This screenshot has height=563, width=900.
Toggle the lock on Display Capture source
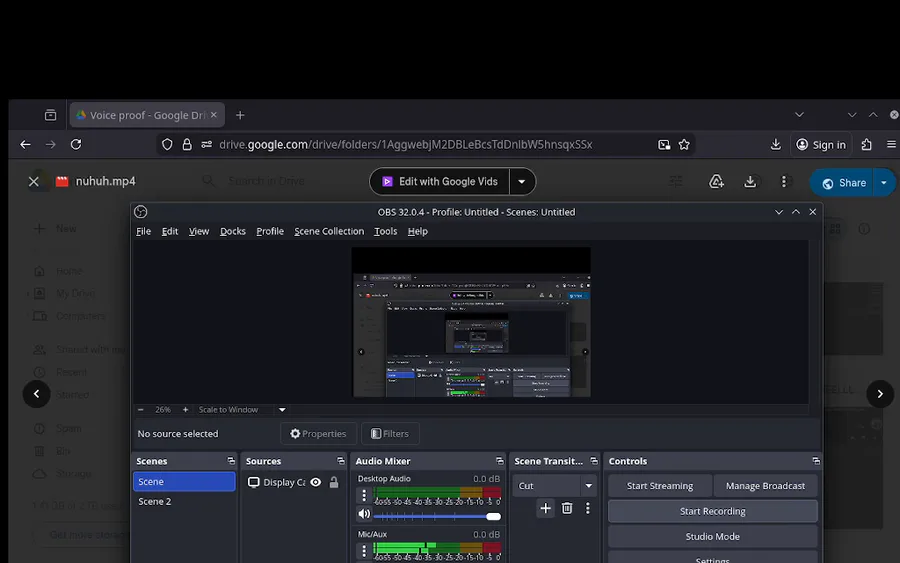click(333, 482)
